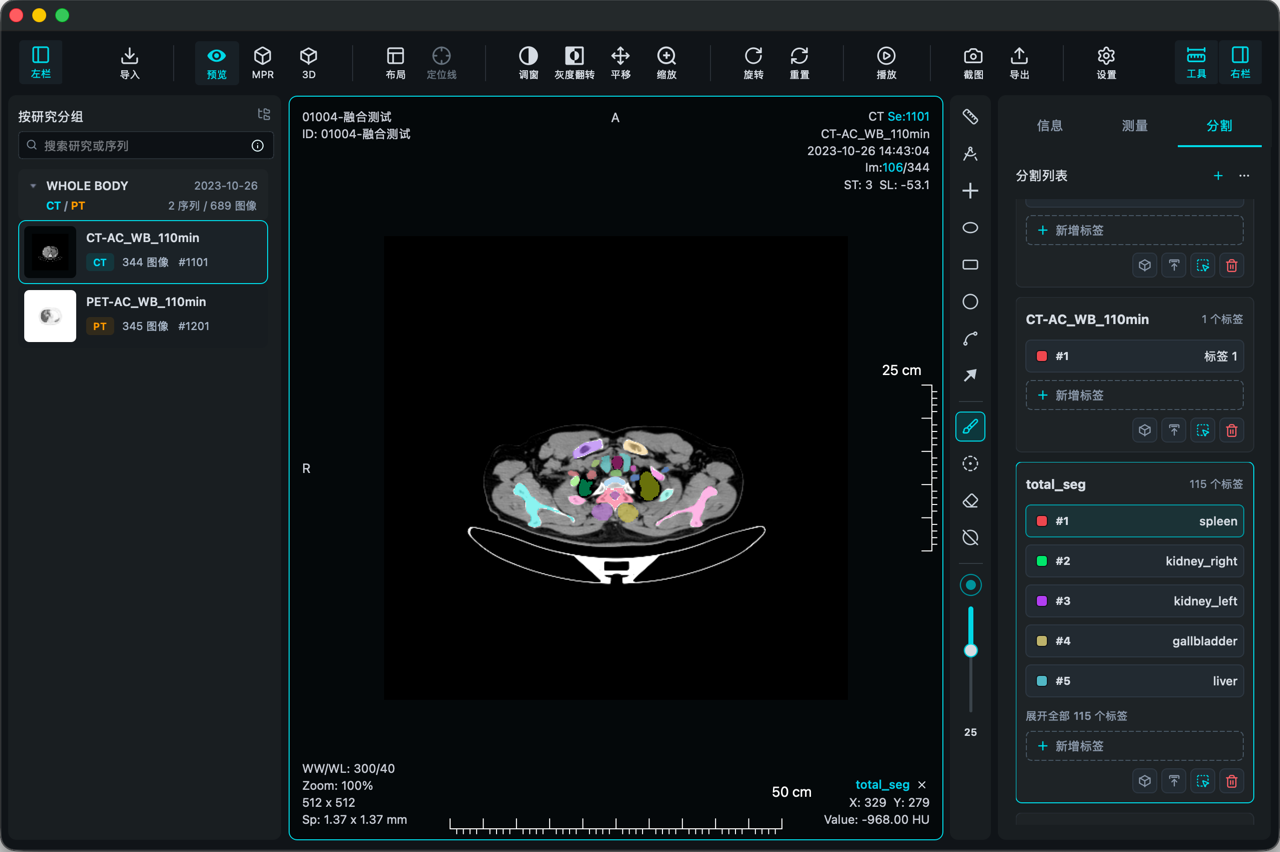This screenshot has height=852, width=1280.
Task: Click the 搜索研究或序列 search field
Action: click(146, 146)
